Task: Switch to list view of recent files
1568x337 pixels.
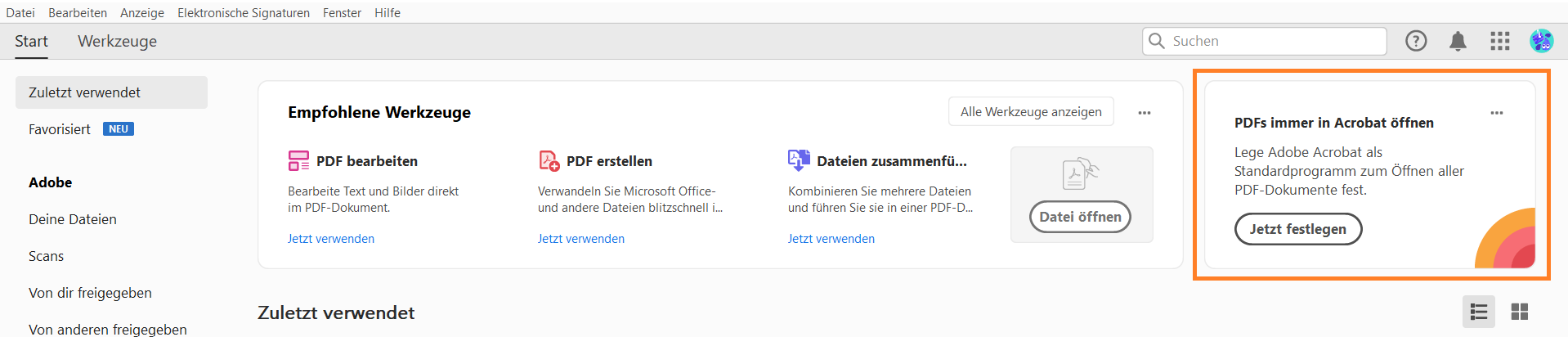Action: click(x=1478, y=312)
